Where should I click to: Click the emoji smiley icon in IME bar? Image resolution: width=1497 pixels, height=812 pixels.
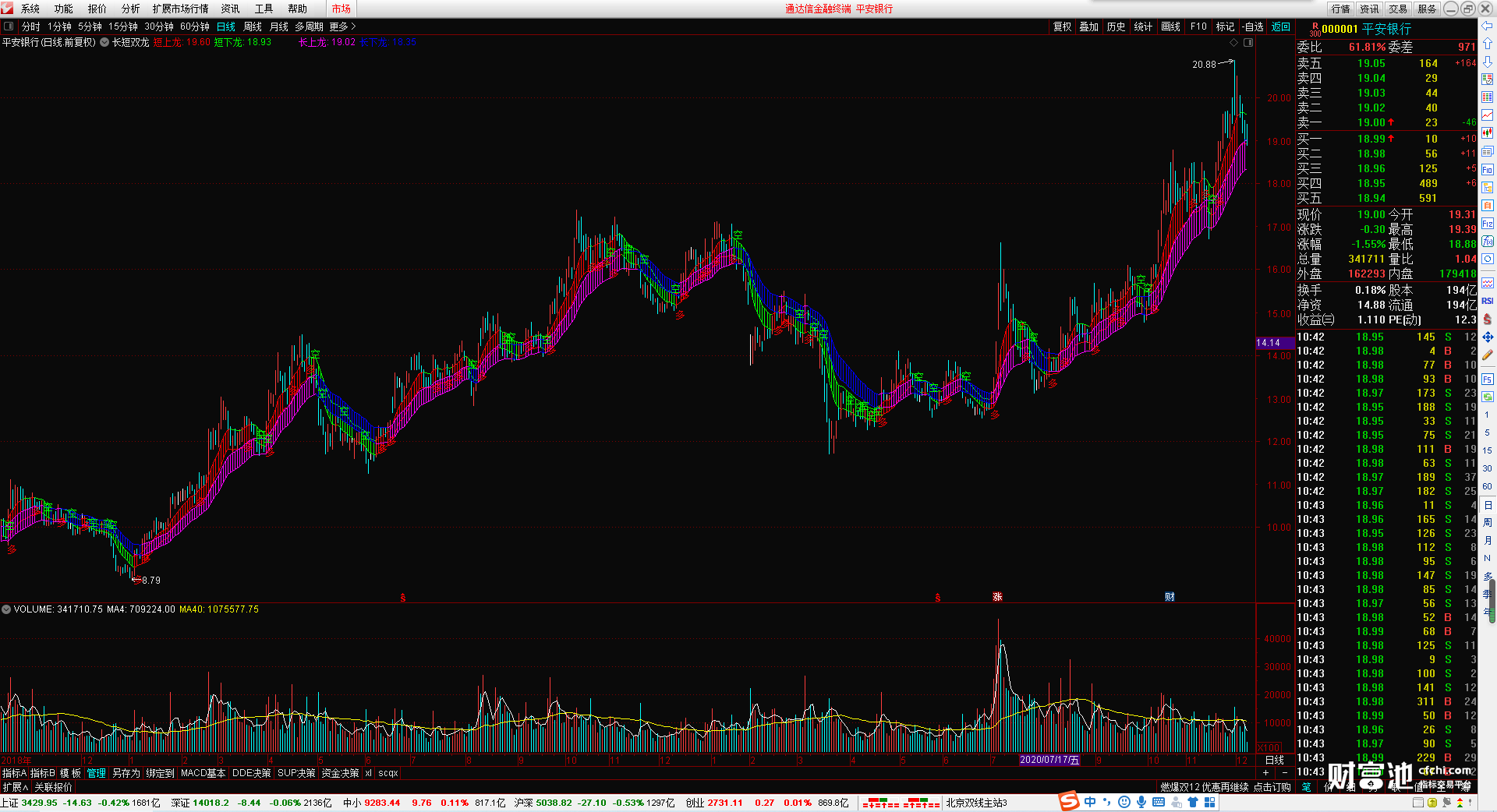(1124, 802)
